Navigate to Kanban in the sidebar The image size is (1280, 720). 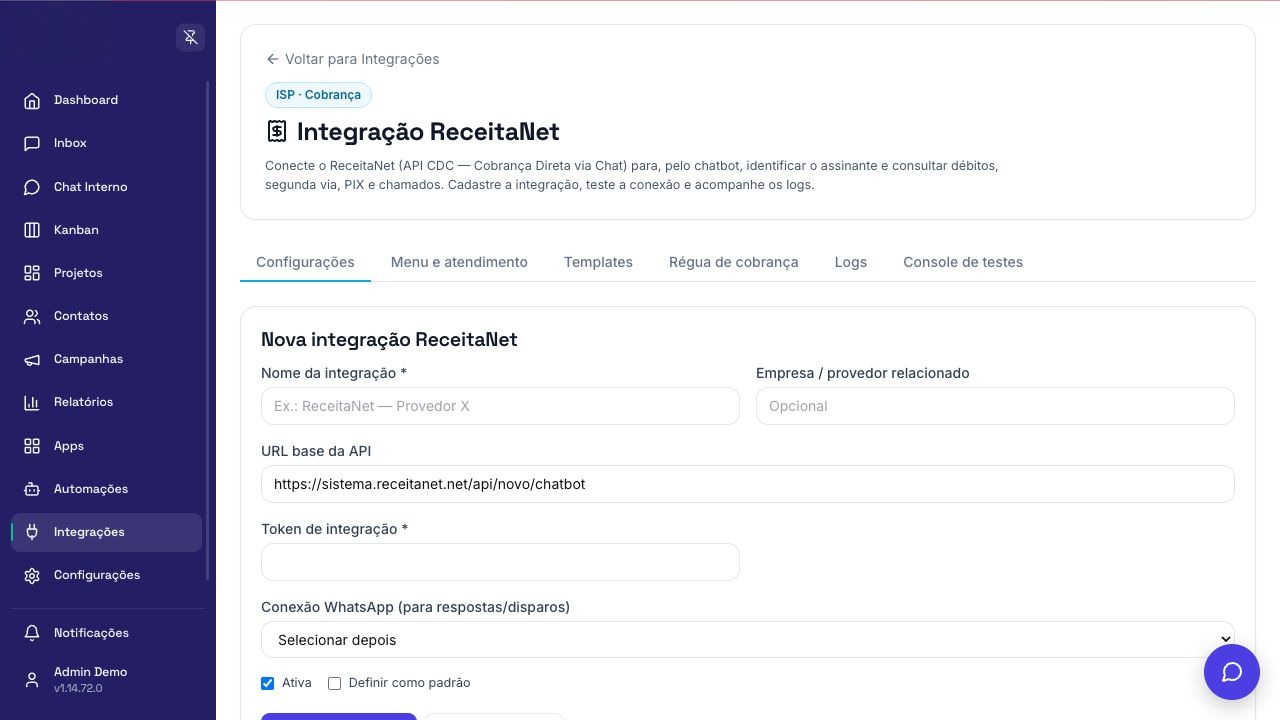coord(106,230)
